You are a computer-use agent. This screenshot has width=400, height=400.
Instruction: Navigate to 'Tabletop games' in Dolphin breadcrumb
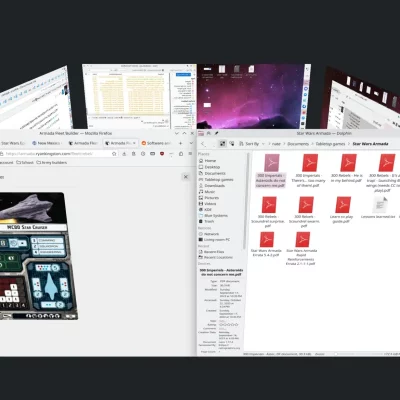[330, 144]
